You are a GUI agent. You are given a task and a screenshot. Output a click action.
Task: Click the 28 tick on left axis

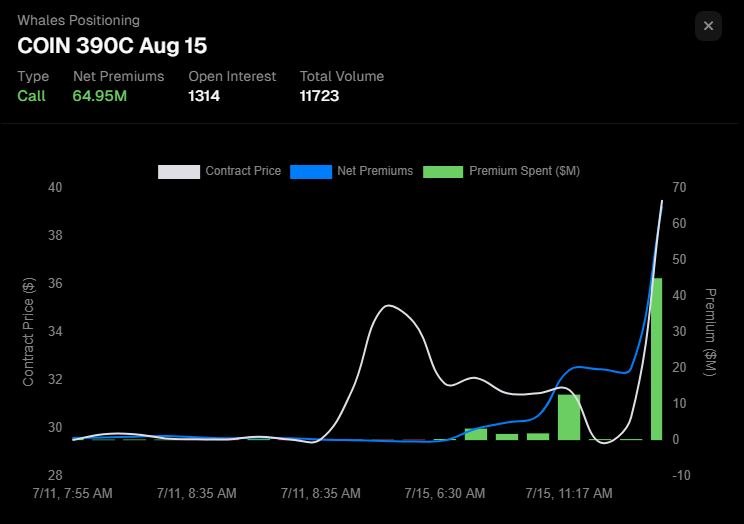click(55, 476)
